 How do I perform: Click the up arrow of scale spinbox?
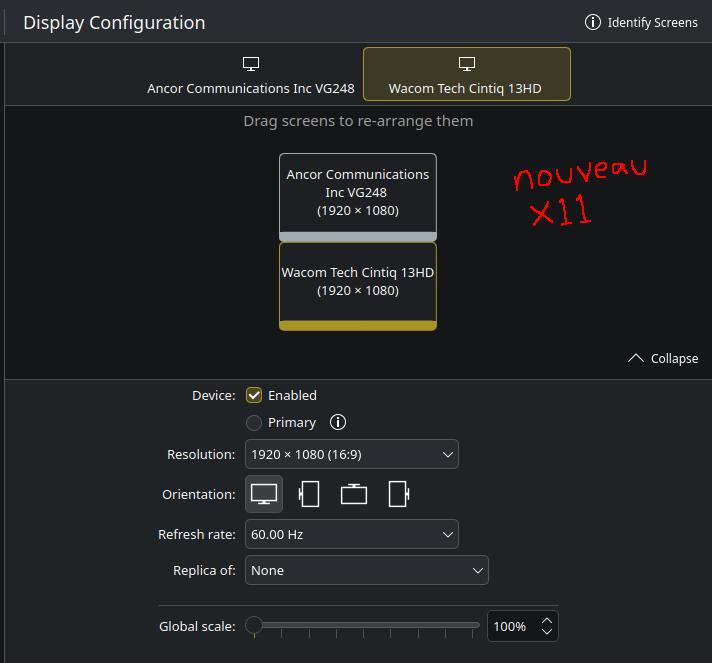pyautogui.click(x=546, y=620)
